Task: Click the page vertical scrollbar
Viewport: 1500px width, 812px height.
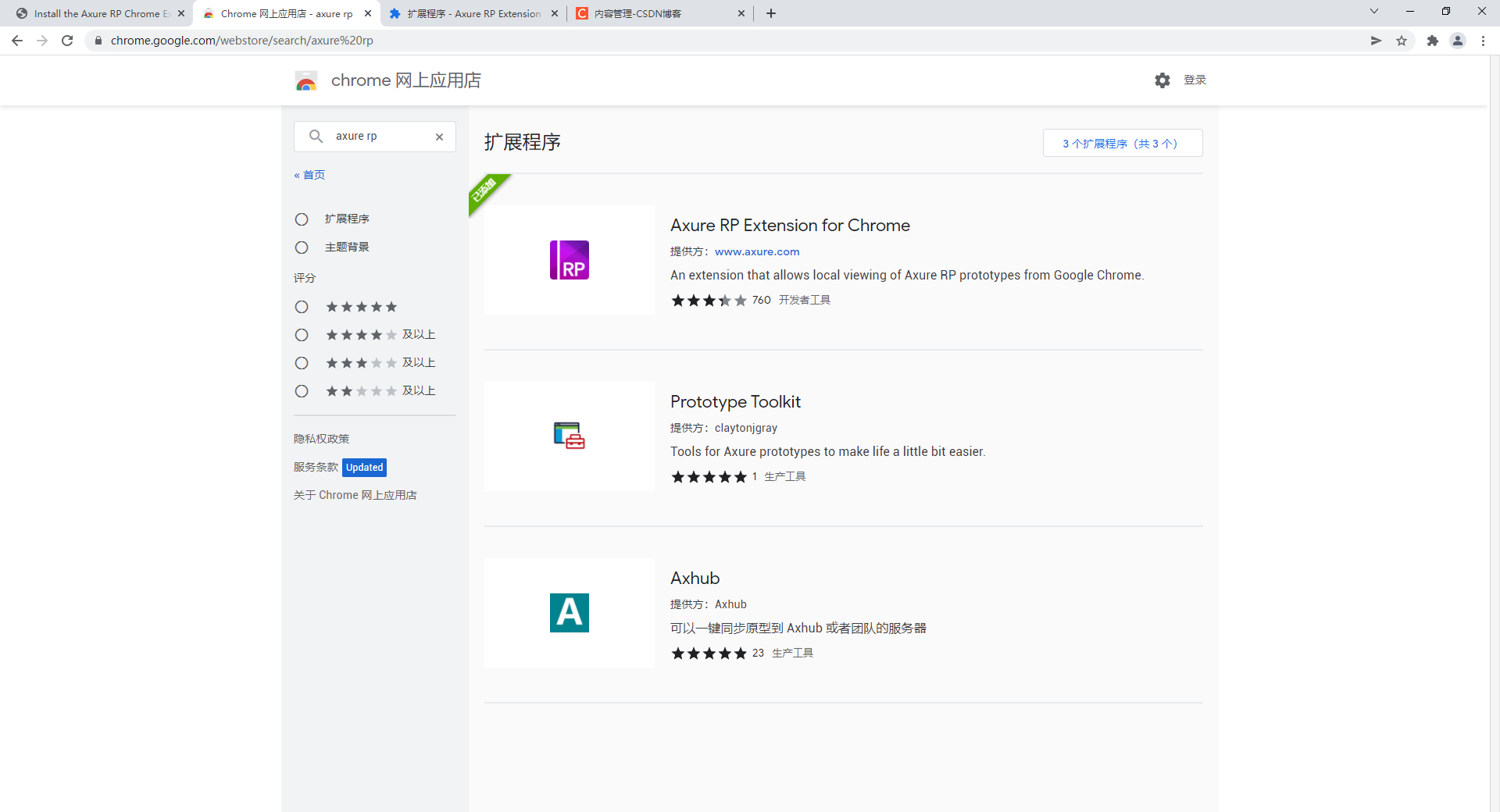Action: tap(1495, 433)
